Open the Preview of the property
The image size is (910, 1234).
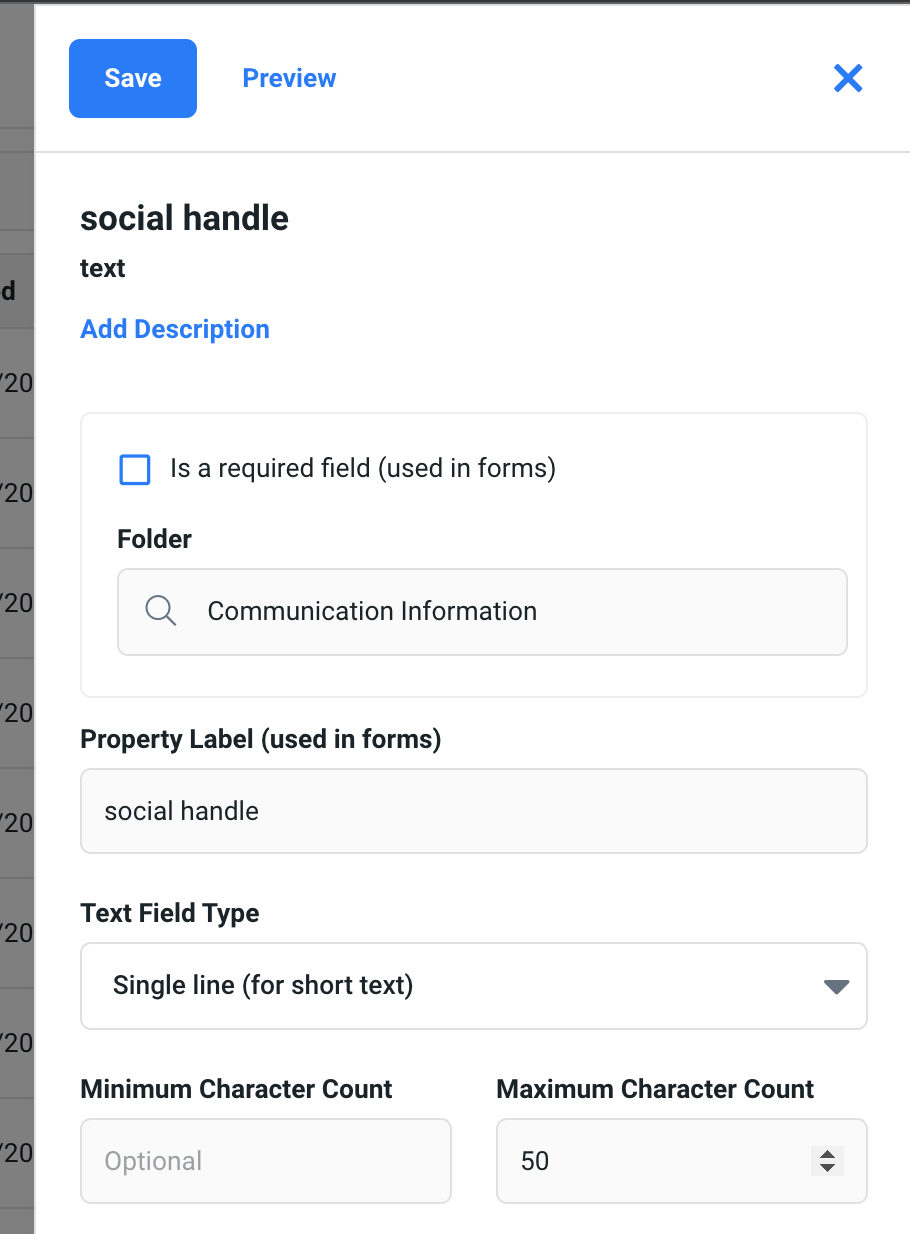(289, 78)
